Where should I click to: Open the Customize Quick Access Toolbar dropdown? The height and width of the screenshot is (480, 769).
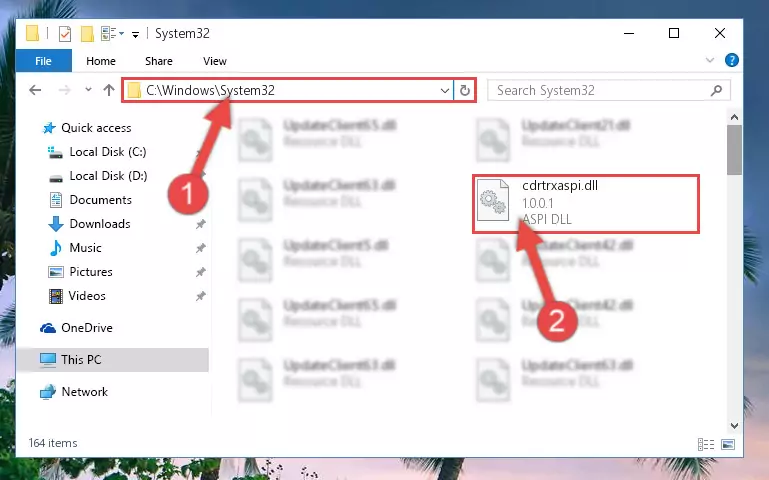[x=135, y=34]
